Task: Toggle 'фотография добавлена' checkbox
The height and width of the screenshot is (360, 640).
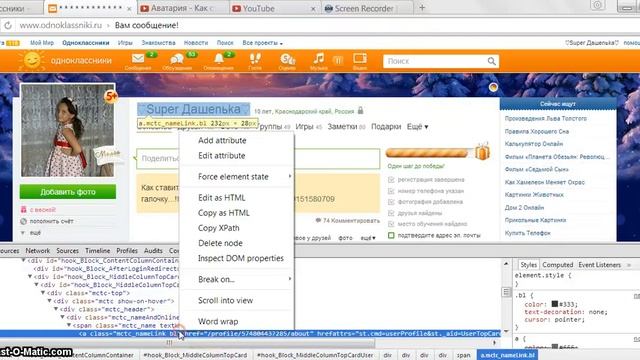Action: pos(391,202)
